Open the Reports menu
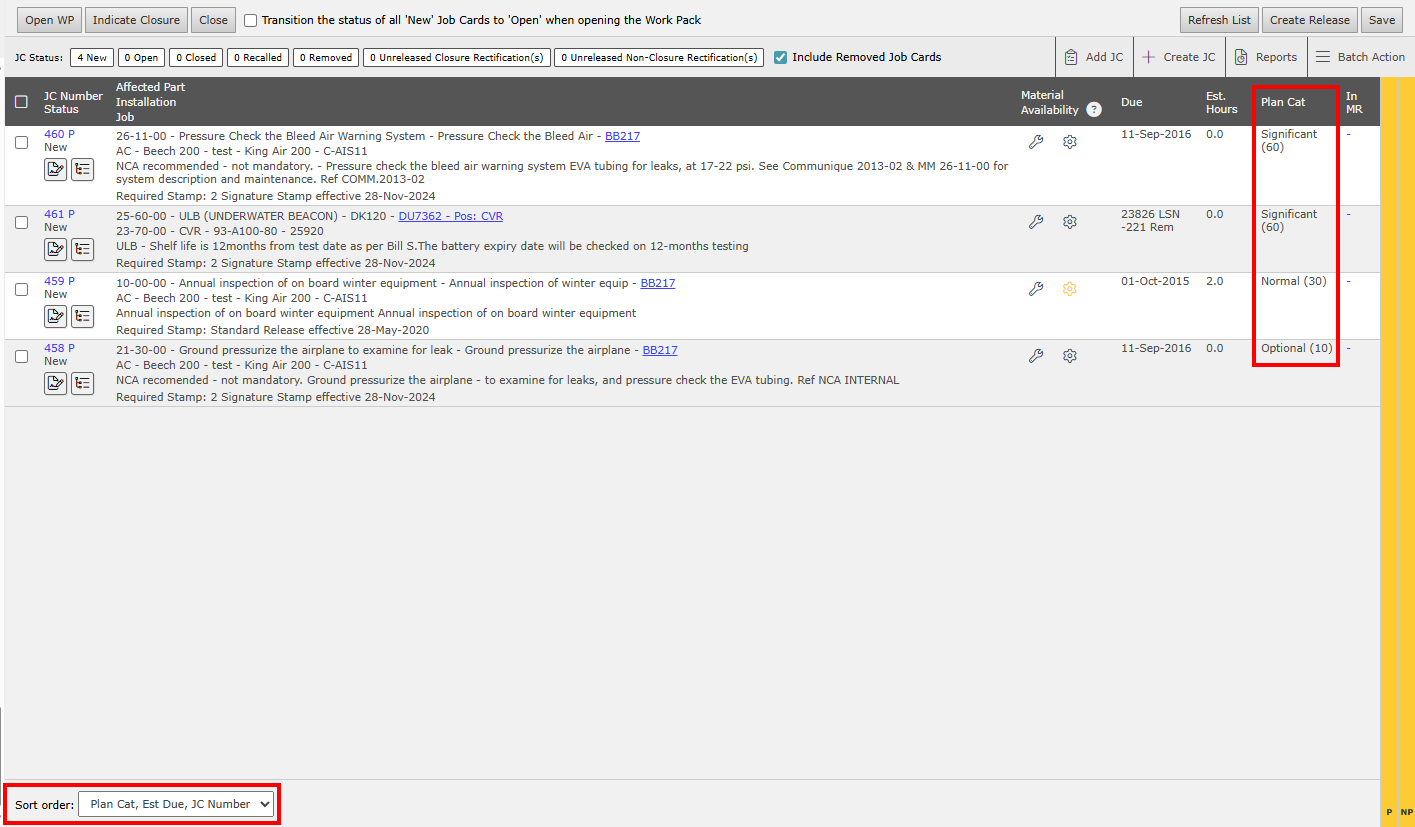The image size is (1415, 827). click(x=1266, y=57)
